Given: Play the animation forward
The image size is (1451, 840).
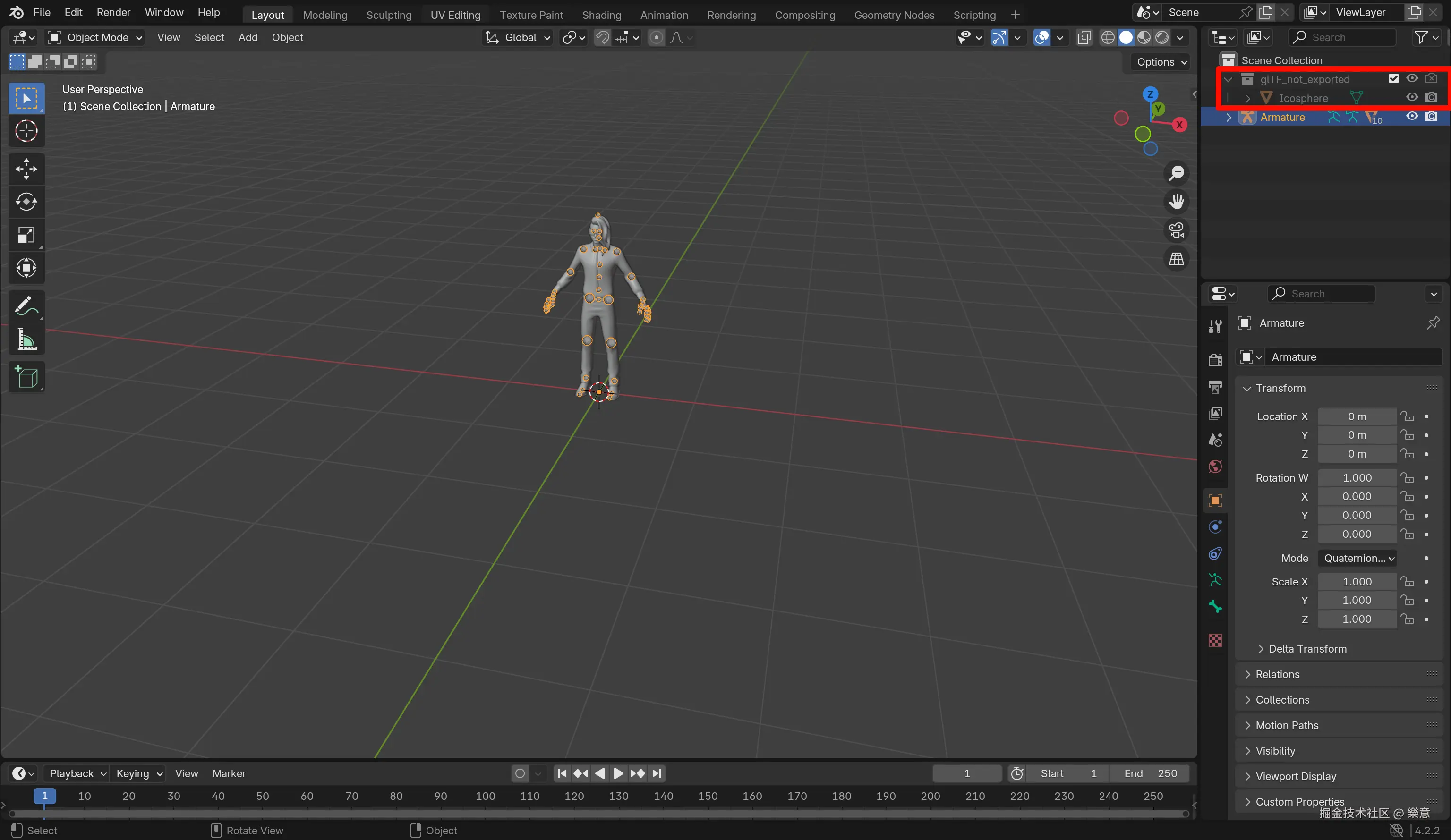Looking at the screenshot, I should pos(618,773).
